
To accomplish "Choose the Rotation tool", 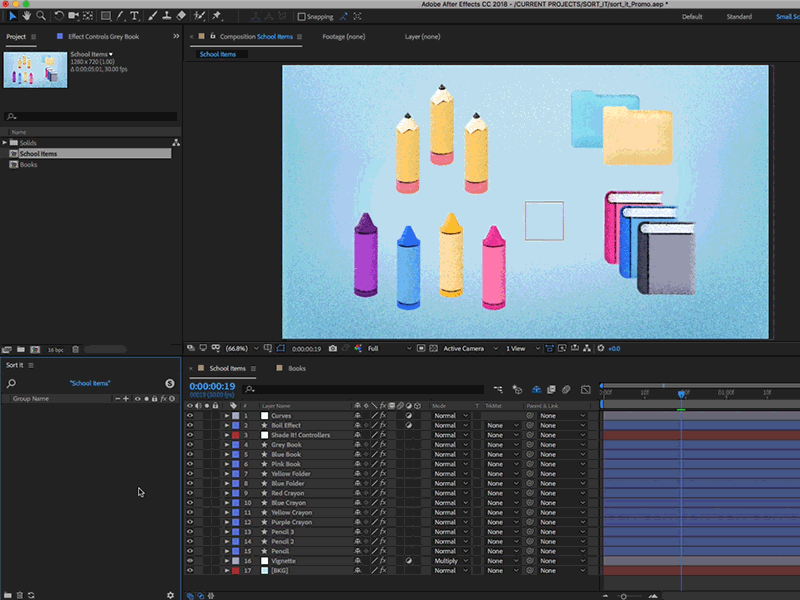I will click(59, 16).
